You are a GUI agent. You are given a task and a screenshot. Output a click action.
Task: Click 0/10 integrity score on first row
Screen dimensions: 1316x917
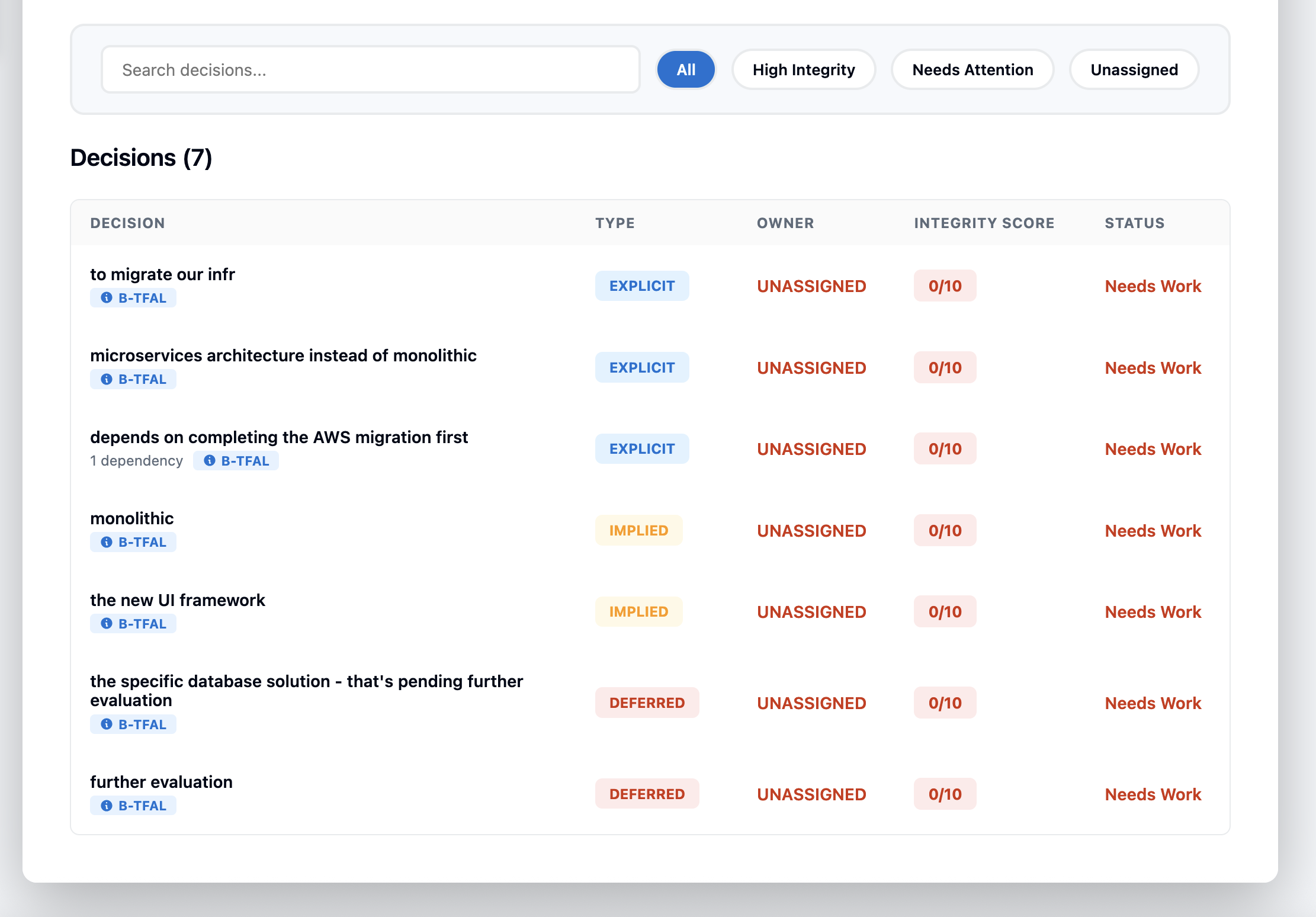point(945,286)
